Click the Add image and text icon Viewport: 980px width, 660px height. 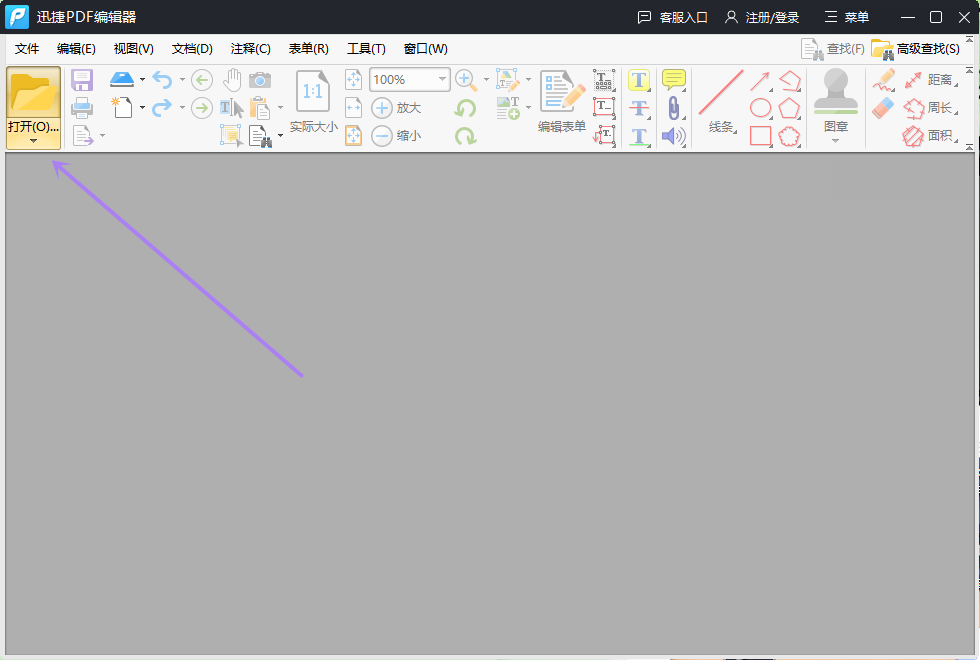(508, 108)
